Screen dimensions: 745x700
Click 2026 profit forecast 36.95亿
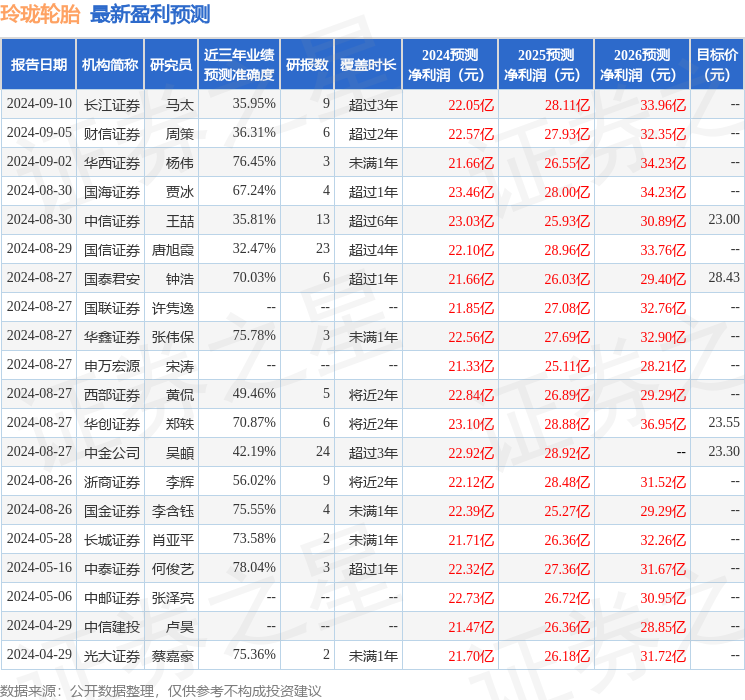click(x=663, y=424)
